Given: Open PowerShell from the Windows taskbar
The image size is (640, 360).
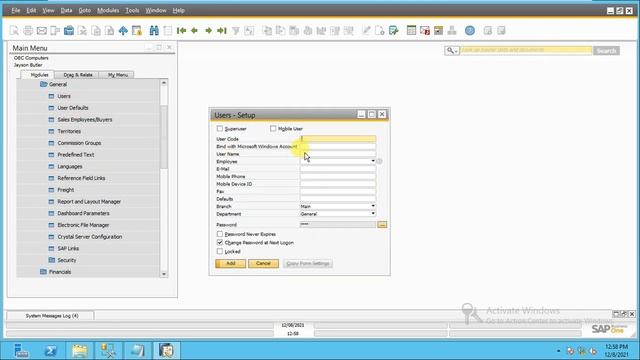Looking at the screenshot, I should point(51,351).
